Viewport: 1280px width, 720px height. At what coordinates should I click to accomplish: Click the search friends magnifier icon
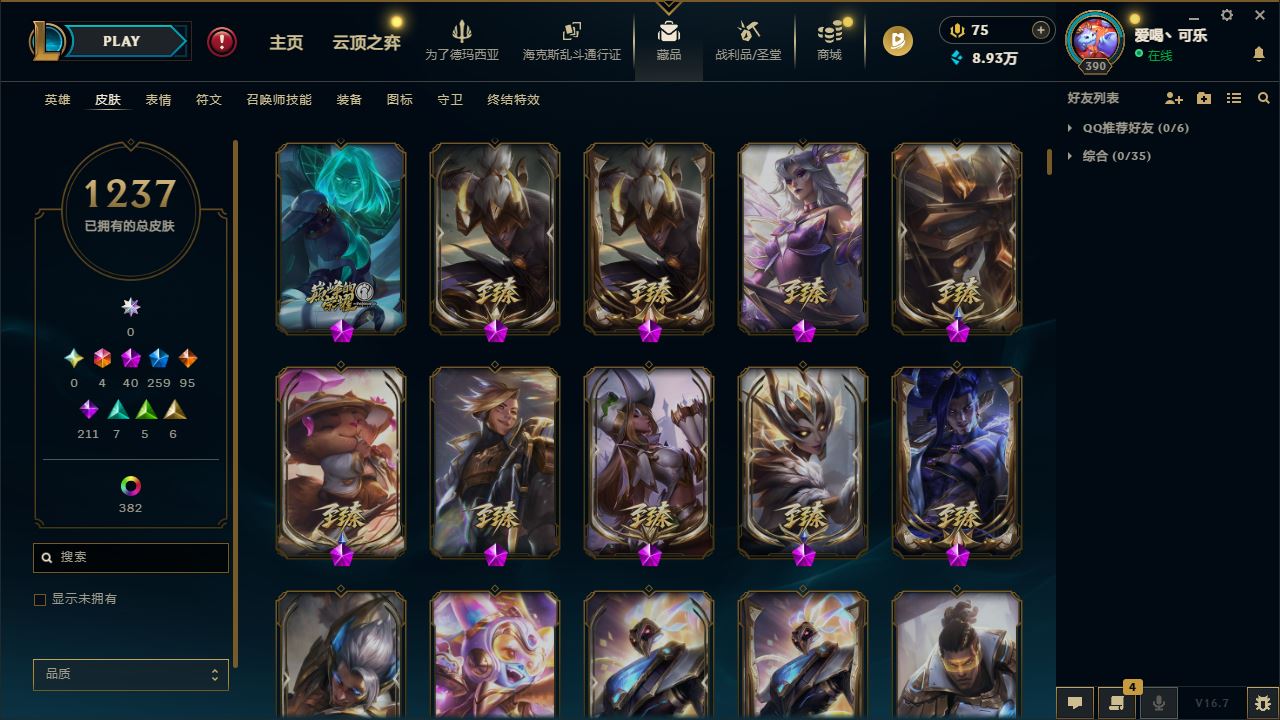click(1264, 98)
